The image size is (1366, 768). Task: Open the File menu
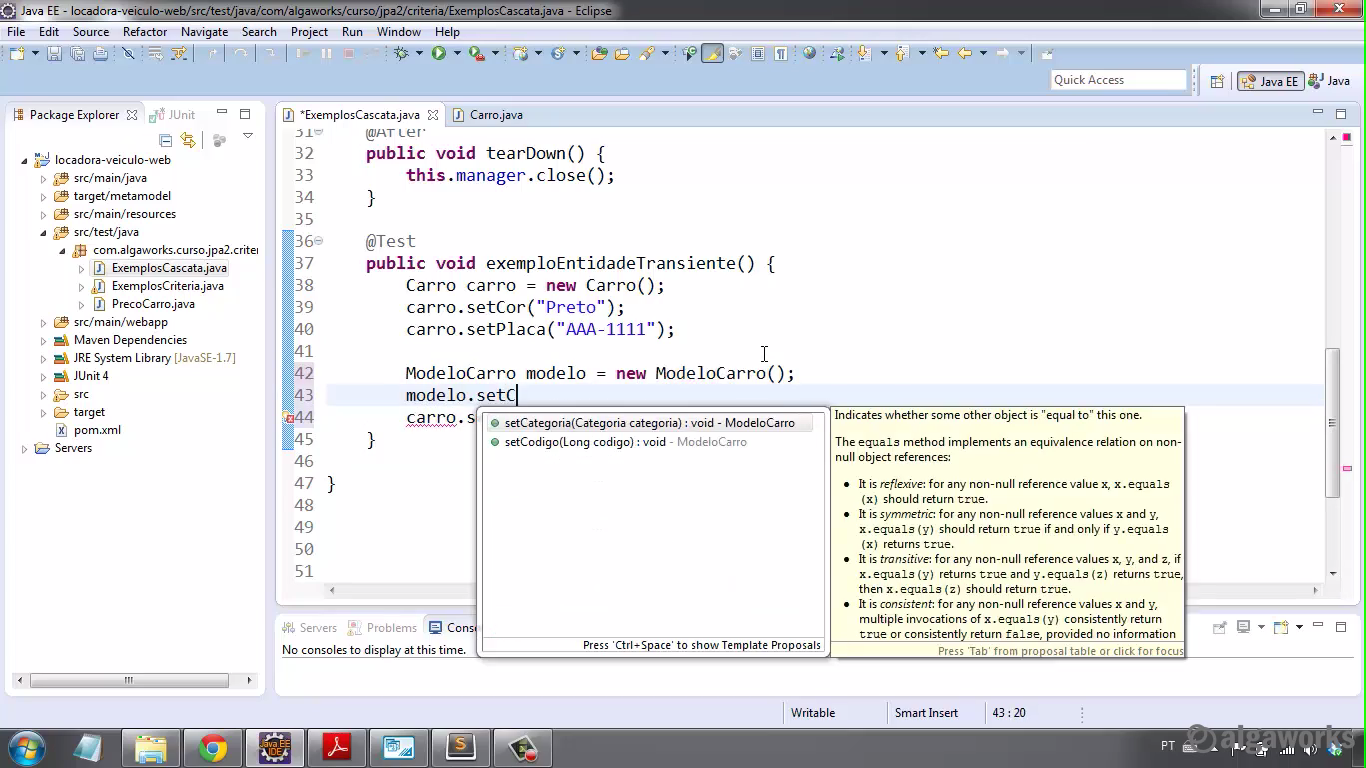click(16, 31)
